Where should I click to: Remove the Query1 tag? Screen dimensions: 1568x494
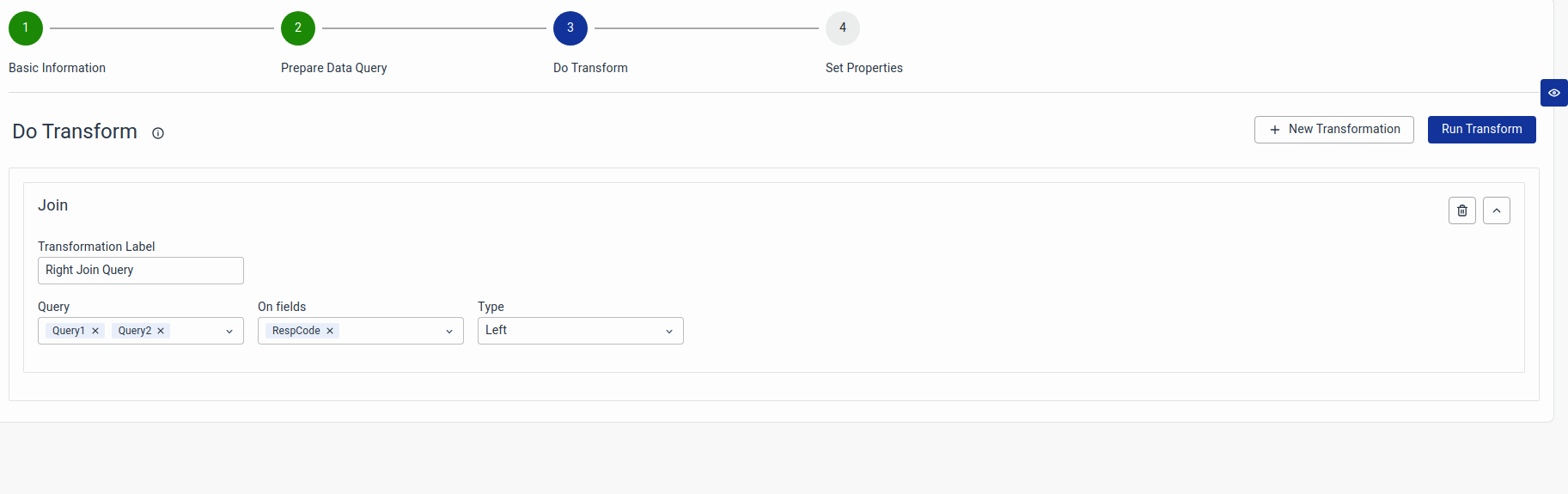95,331
